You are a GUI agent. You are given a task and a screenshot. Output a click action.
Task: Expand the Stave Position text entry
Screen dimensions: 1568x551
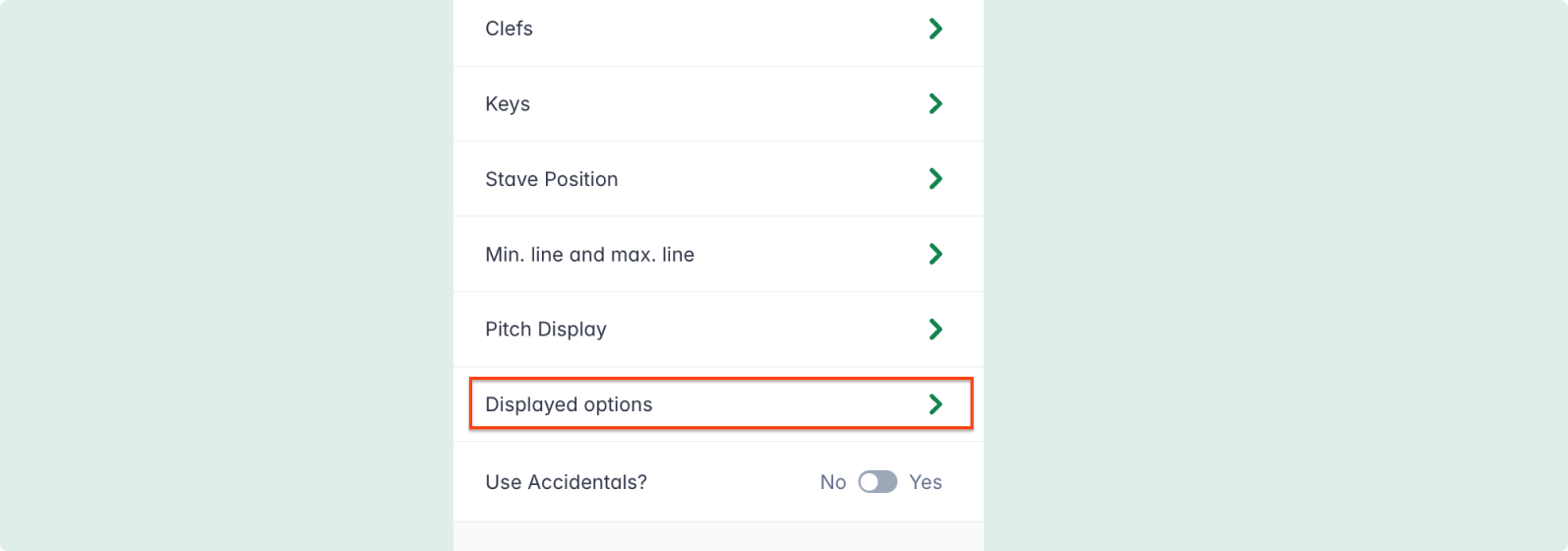pos(551,179)
